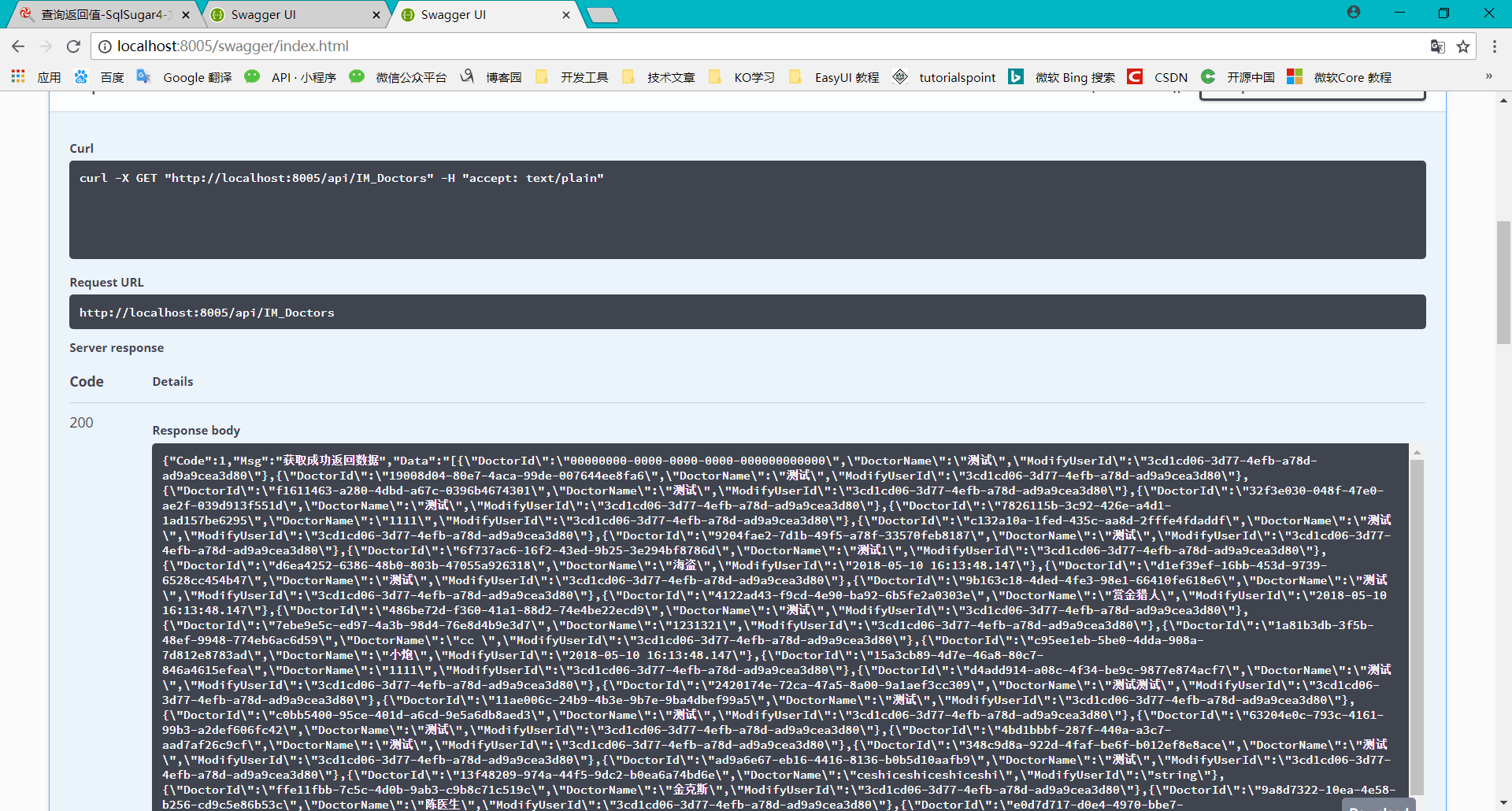The image size is (1512, 811).
Task: Open the Google 翻译 bookmark
Action: pyautogui.click(x=184, y=77)
